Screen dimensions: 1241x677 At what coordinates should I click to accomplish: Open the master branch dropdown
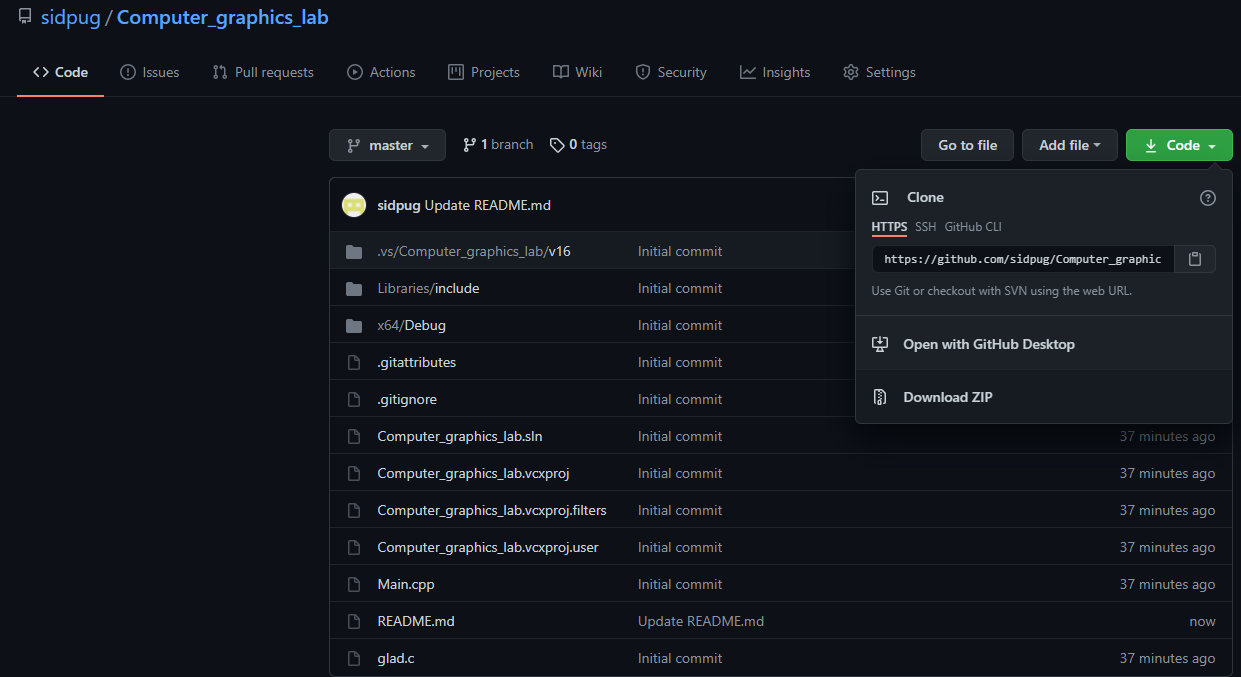click(x=387, y=145)
